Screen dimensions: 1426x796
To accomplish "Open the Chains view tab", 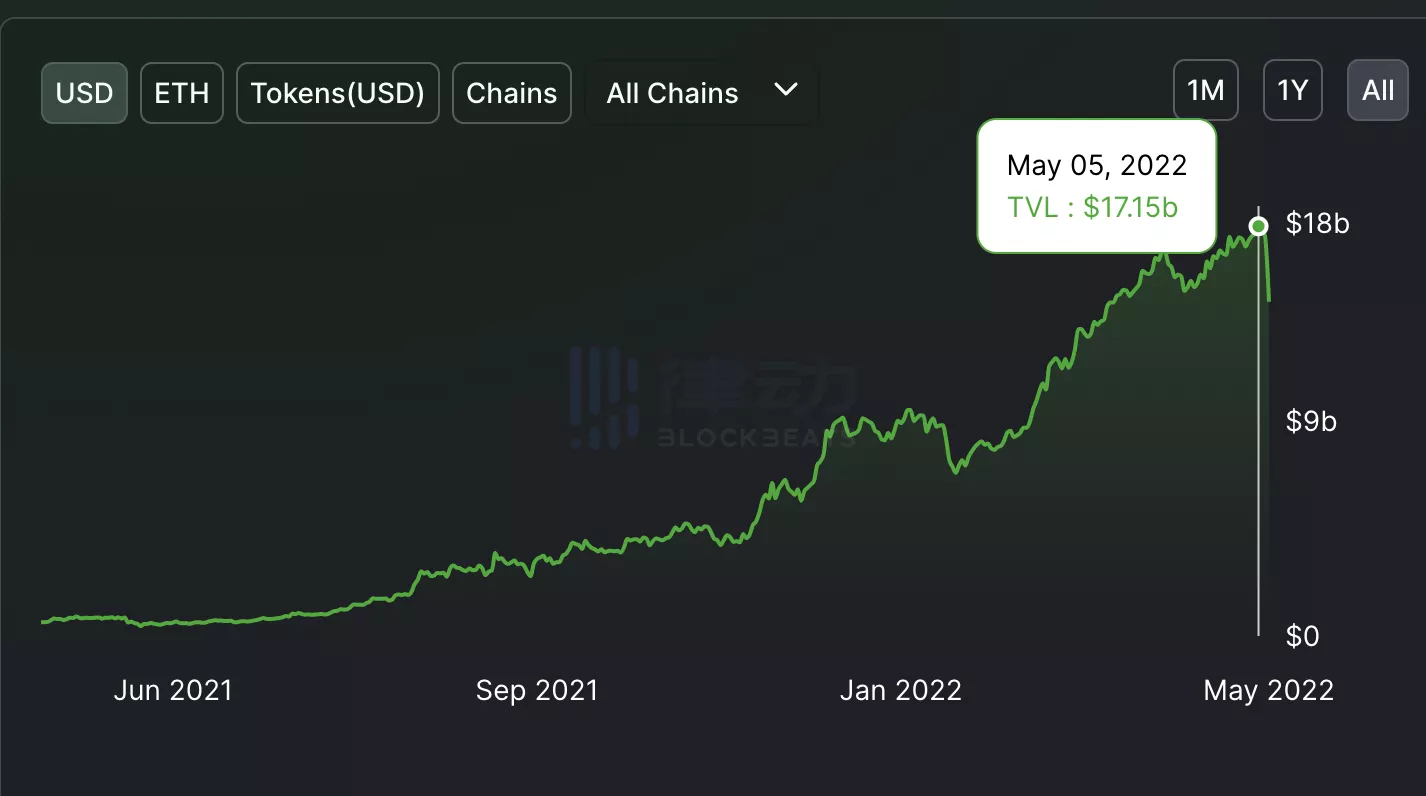I will (511, 93).
